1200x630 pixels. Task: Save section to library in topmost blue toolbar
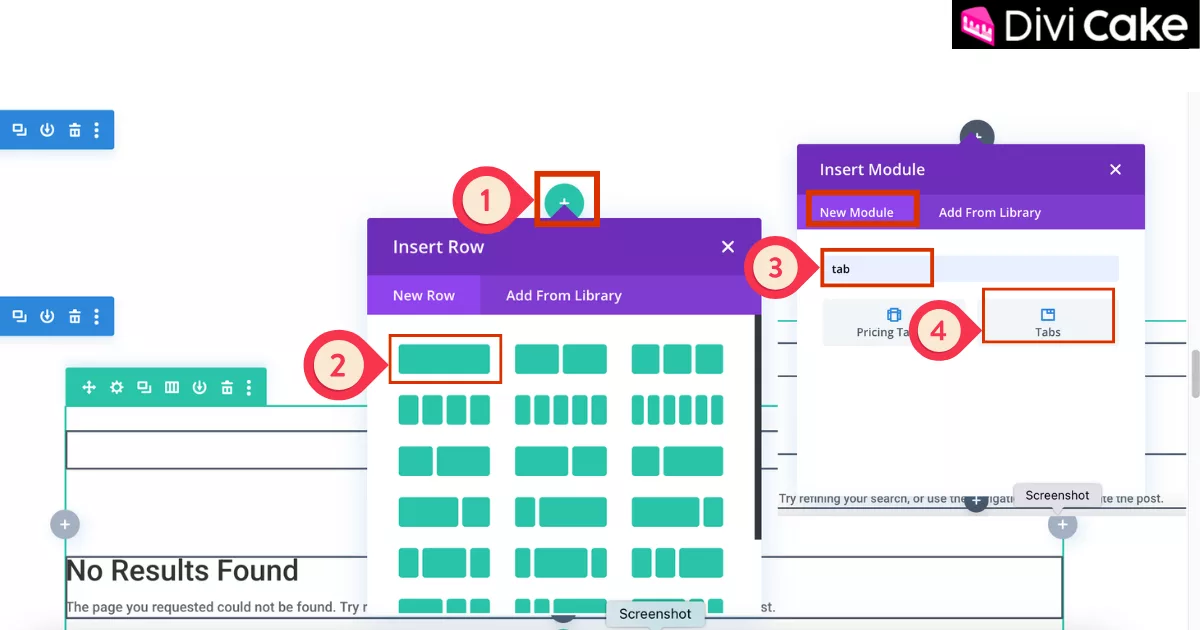(47, 130)
